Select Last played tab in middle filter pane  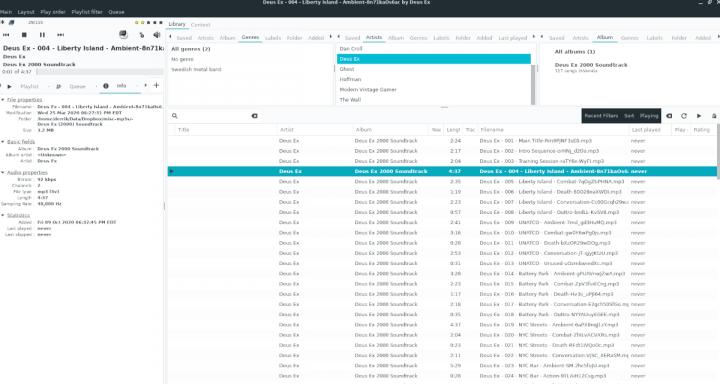(x=512, y=38)
